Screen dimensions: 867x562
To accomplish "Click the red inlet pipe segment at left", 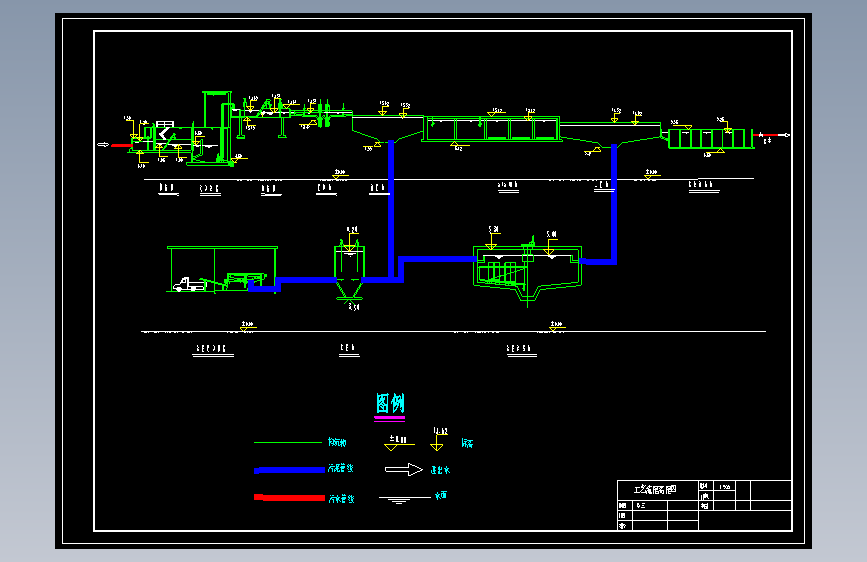I will (x=121, y=145).
